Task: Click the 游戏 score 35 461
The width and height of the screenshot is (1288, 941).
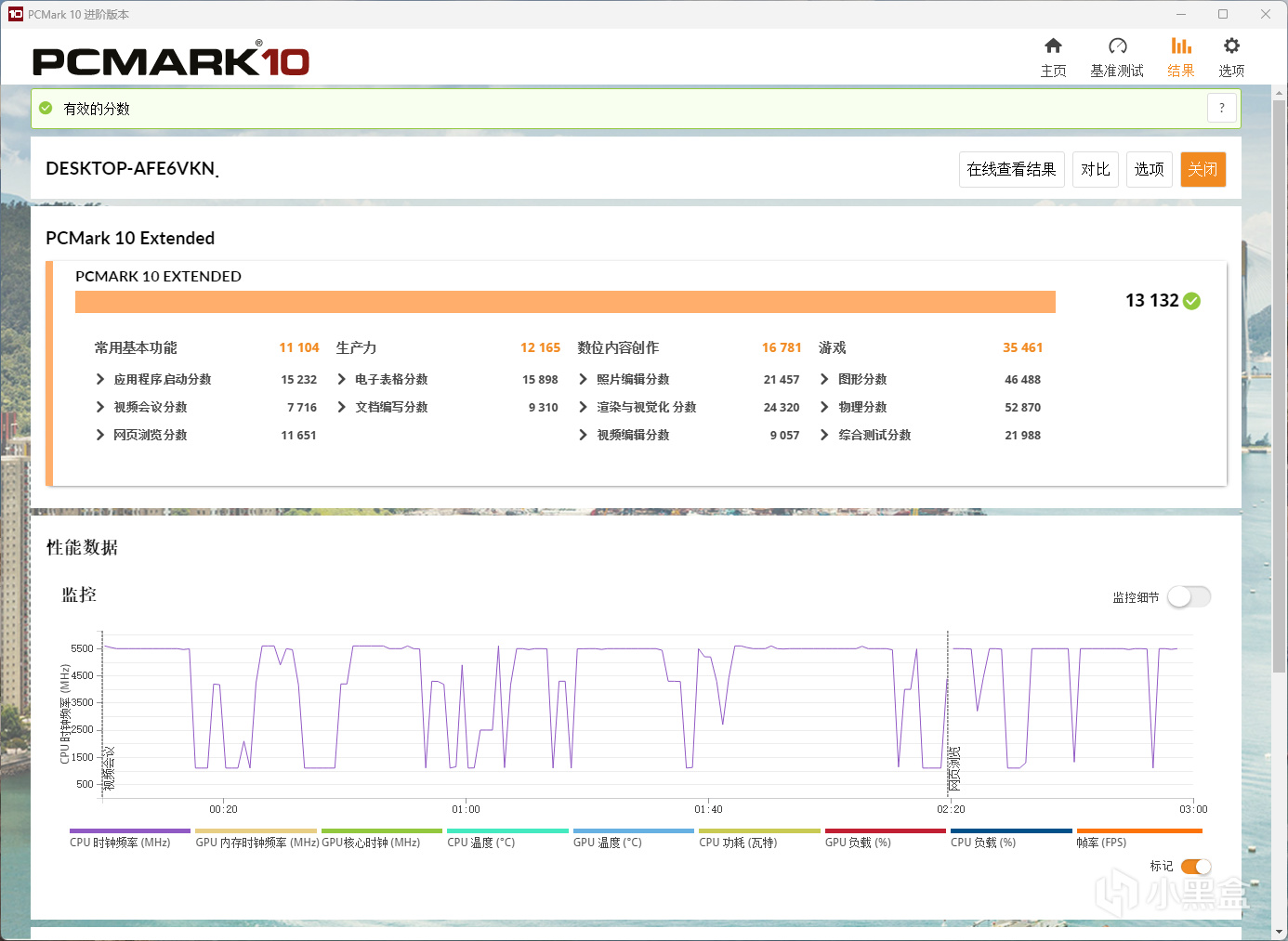Action: (x=1022, y=347)
